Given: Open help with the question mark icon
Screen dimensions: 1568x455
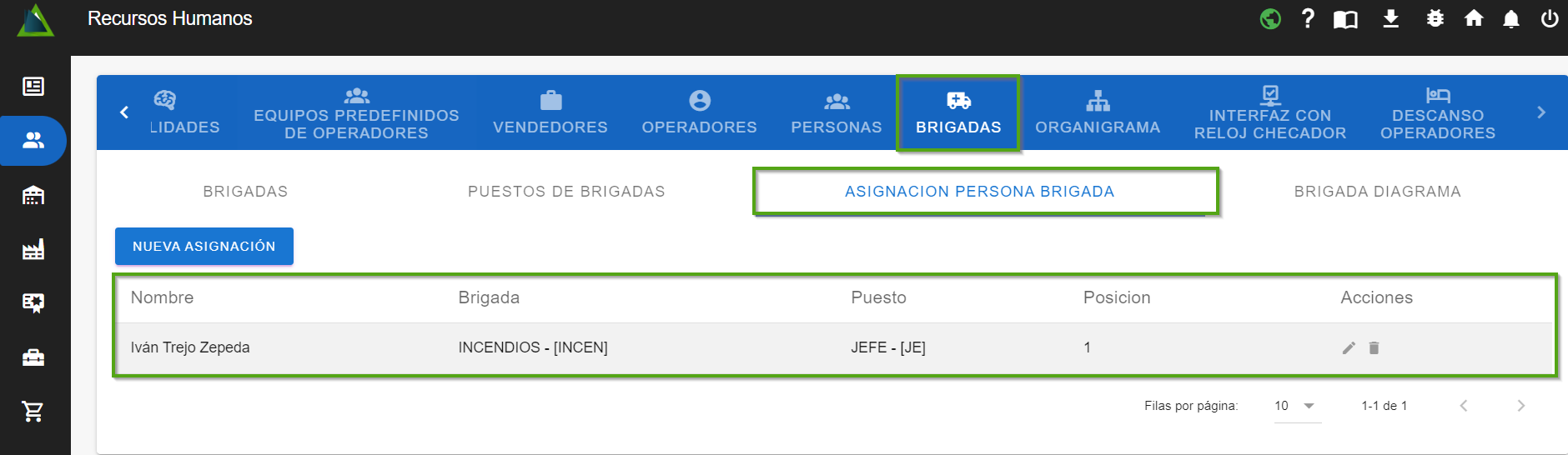Looking at the screenshot, I should 1308,18.
